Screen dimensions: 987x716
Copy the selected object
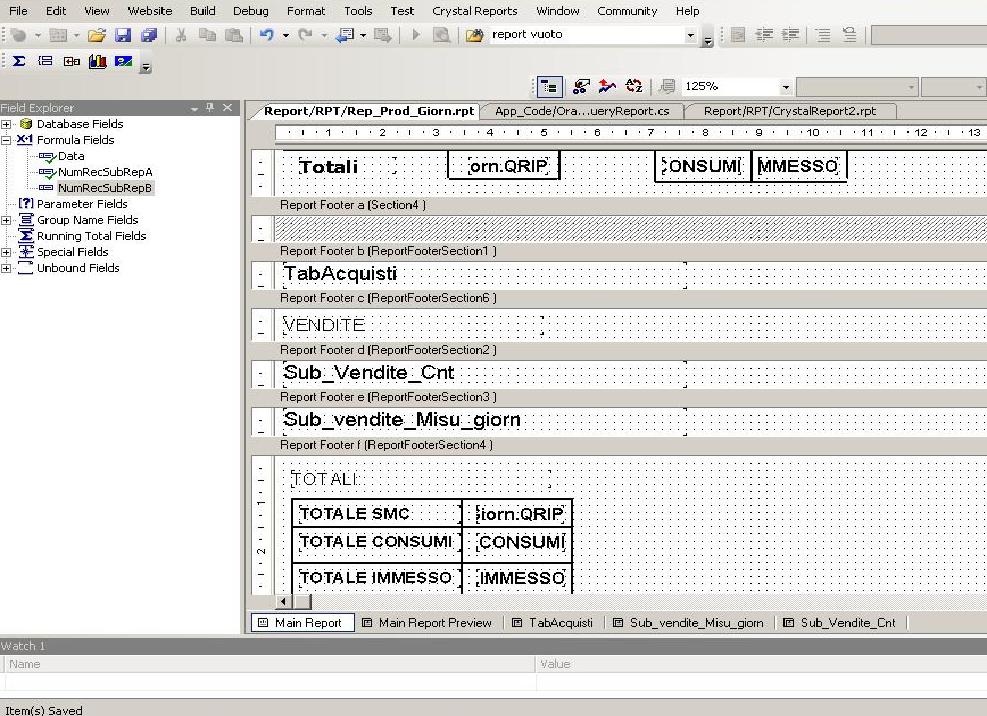207,35
